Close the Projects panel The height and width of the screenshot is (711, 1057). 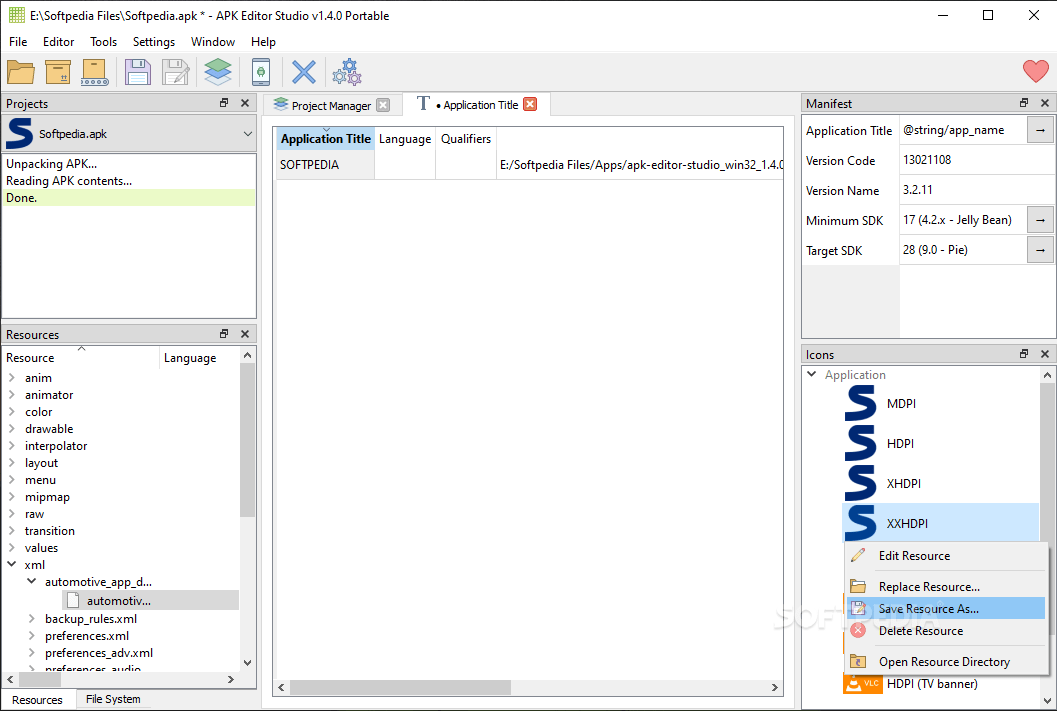245,103
